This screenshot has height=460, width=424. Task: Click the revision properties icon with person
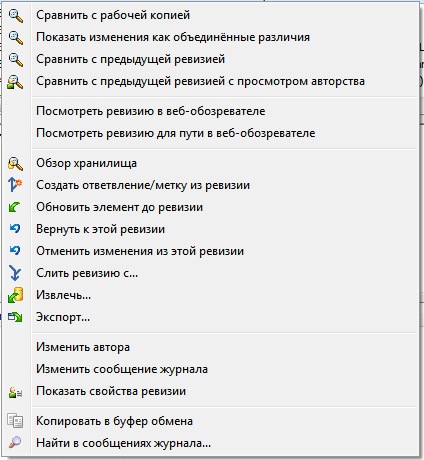click(x=15, y=392)
